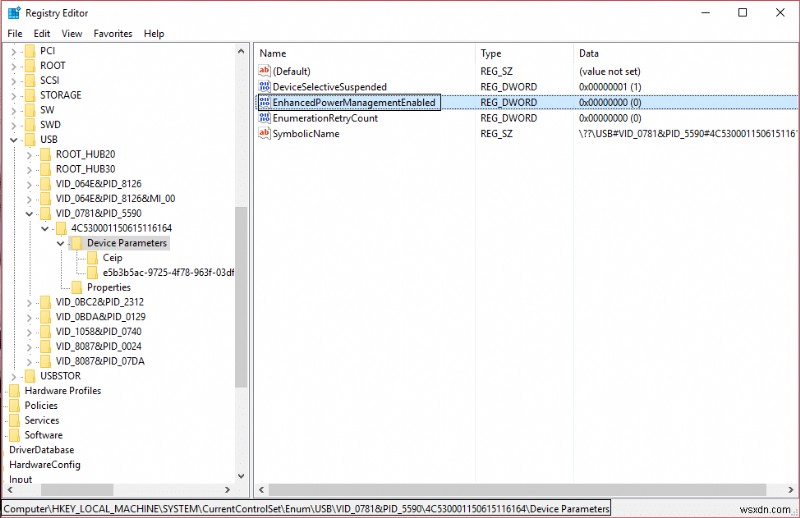Click the tree pane horizontal scrollbar thumb
This screenshot has height=518, width=800.
click(77, 490)
